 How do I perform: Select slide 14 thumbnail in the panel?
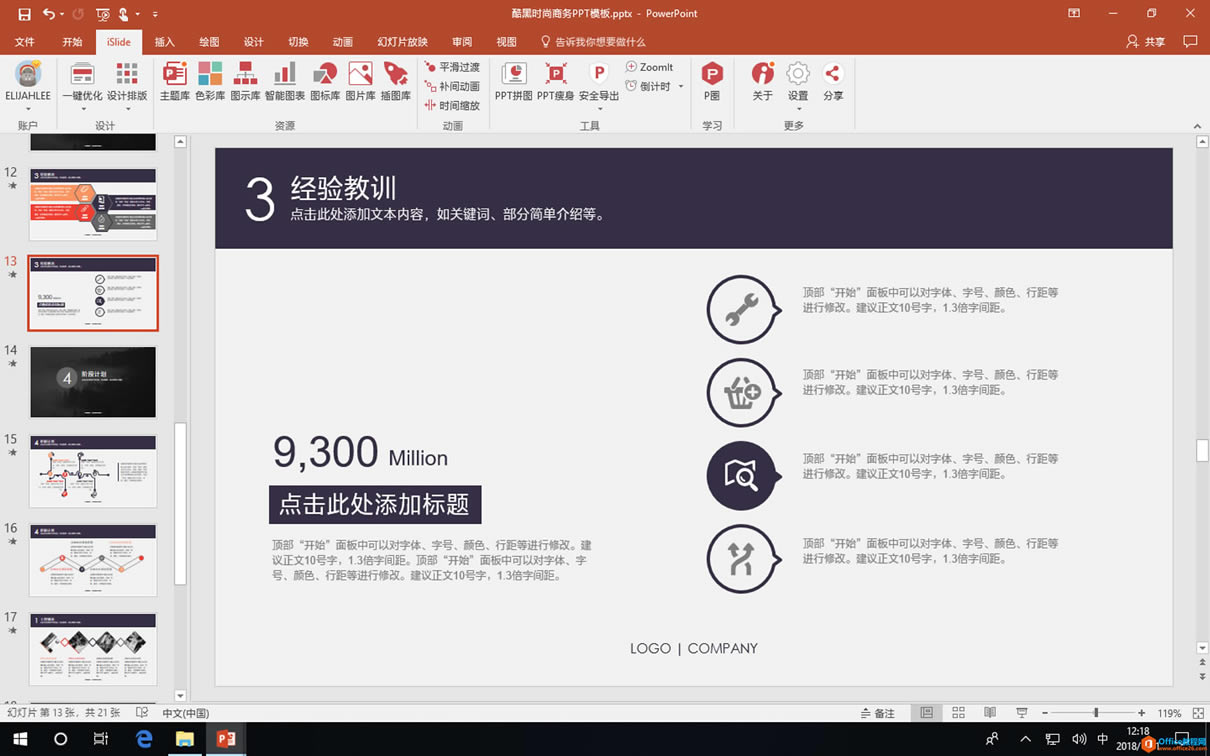tap(93, 381)
